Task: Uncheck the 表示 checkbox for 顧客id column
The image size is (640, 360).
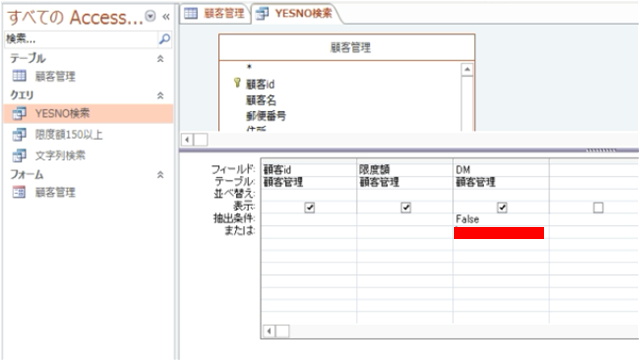Action: [x=309, y=208]
